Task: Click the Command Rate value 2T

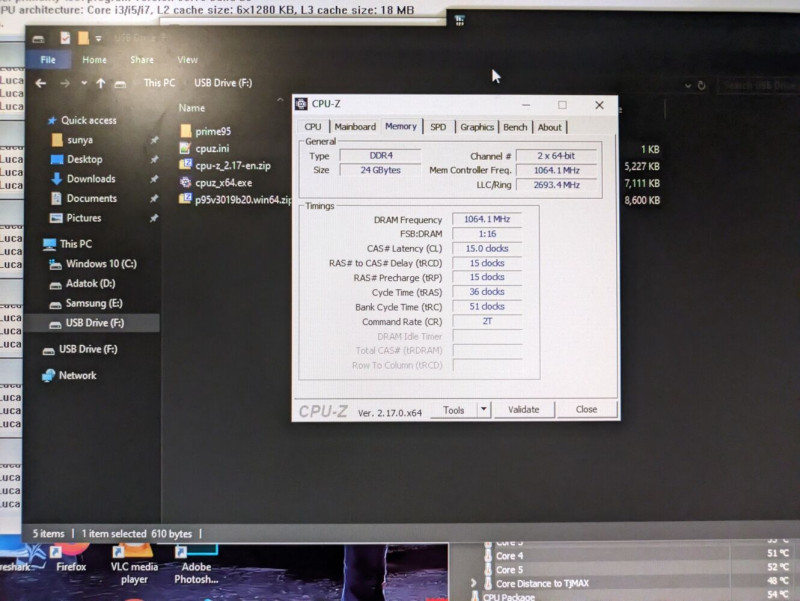Action: (x=487, y=321)
